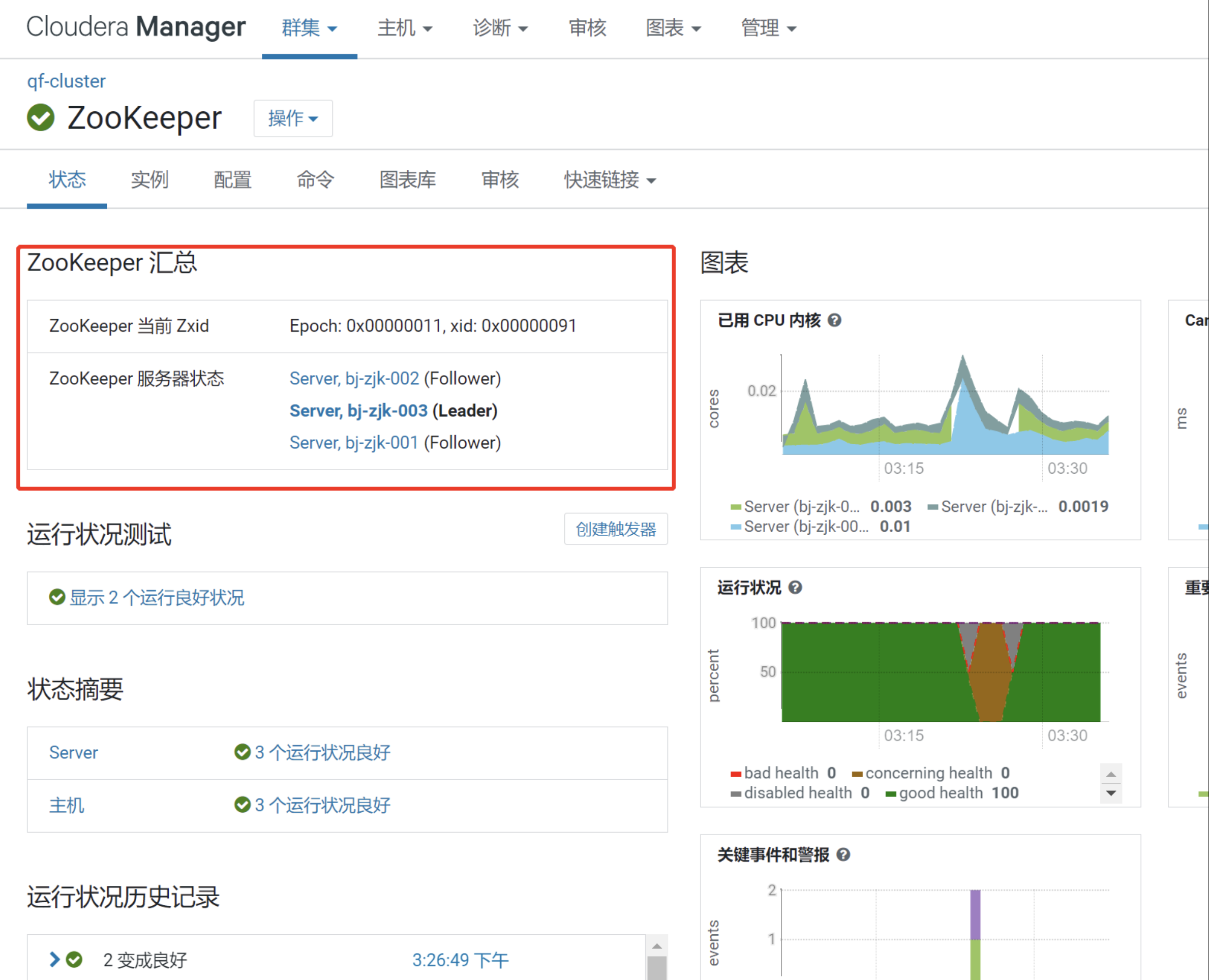Click the green icon next to 显示 2 个运行良好状况
This screenshot has height=980, width=1209.
coord(57,597)
